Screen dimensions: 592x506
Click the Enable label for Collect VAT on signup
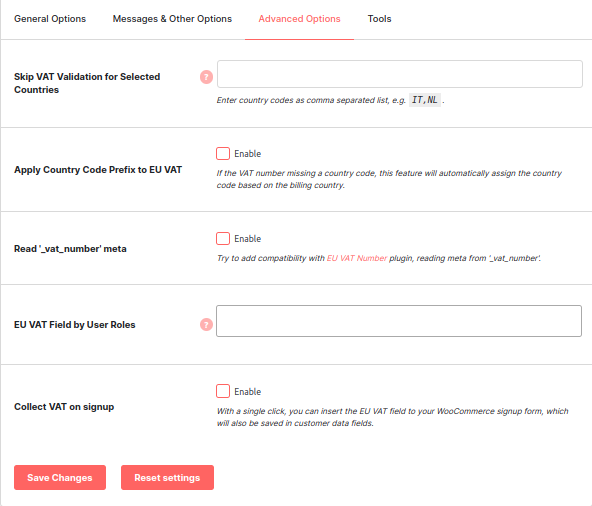pyautogui.click(x=248, y=392)
